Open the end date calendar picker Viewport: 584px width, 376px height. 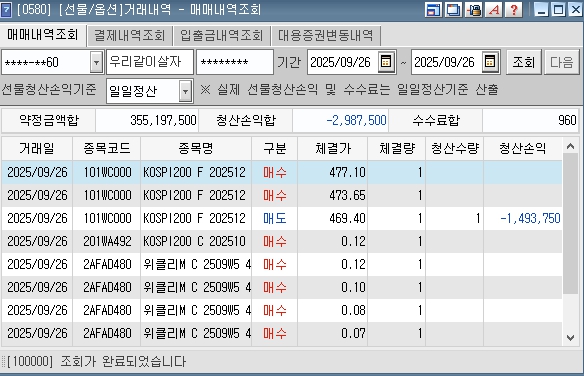click(490, 61)
